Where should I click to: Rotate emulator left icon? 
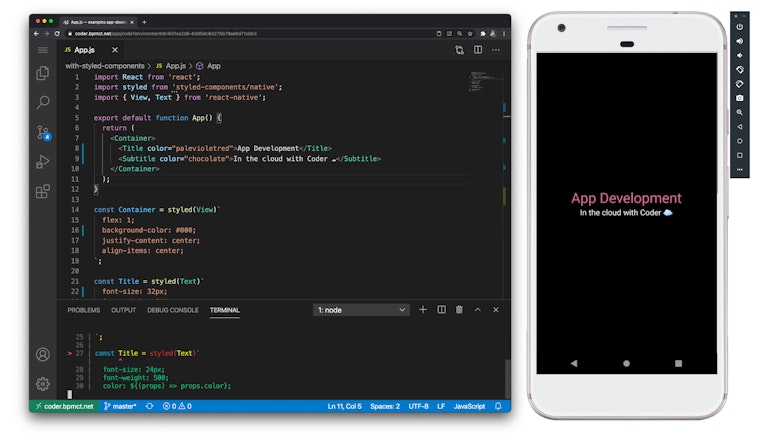click(x=740, y=70)
